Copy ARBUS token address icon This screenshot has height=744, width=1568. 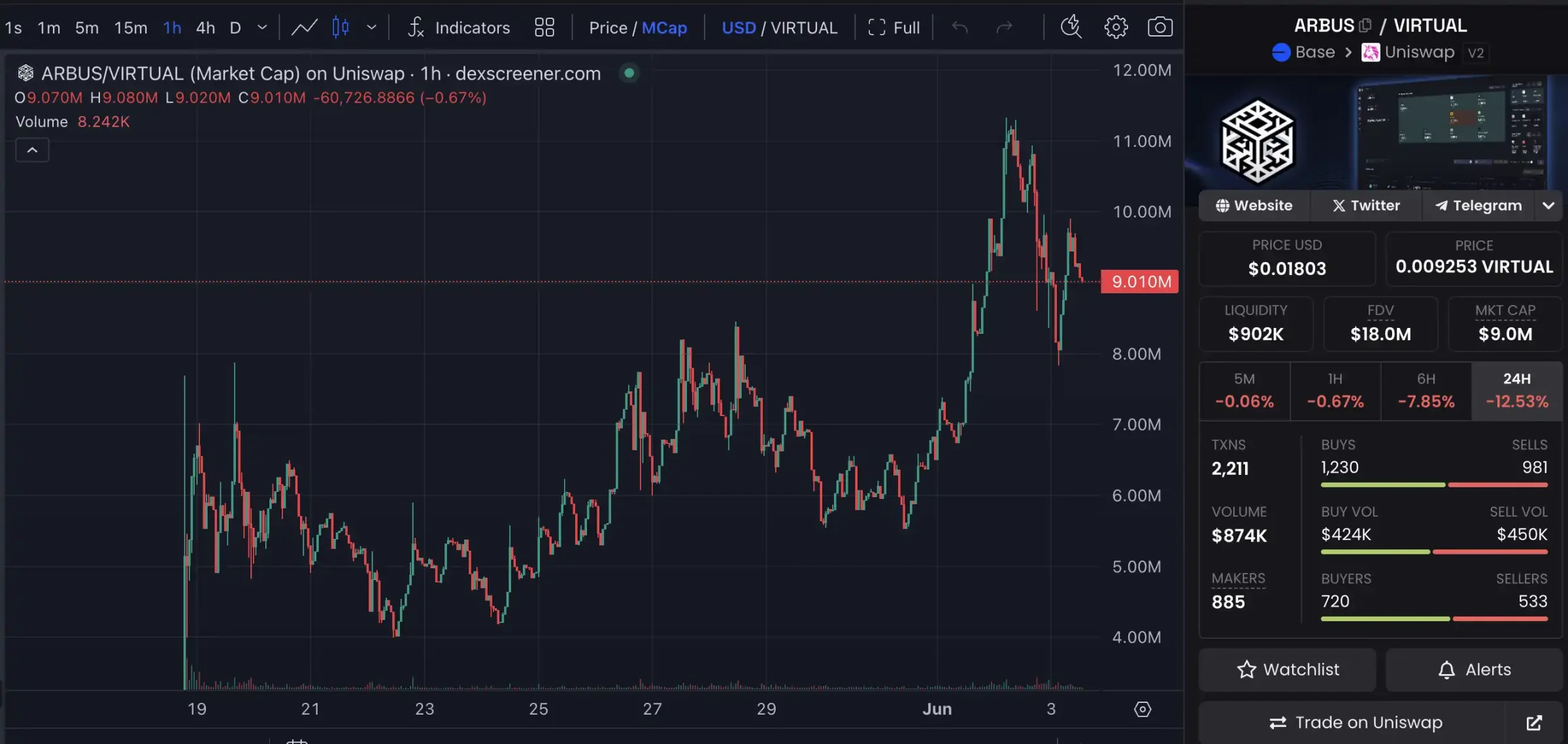(1365, 25)
